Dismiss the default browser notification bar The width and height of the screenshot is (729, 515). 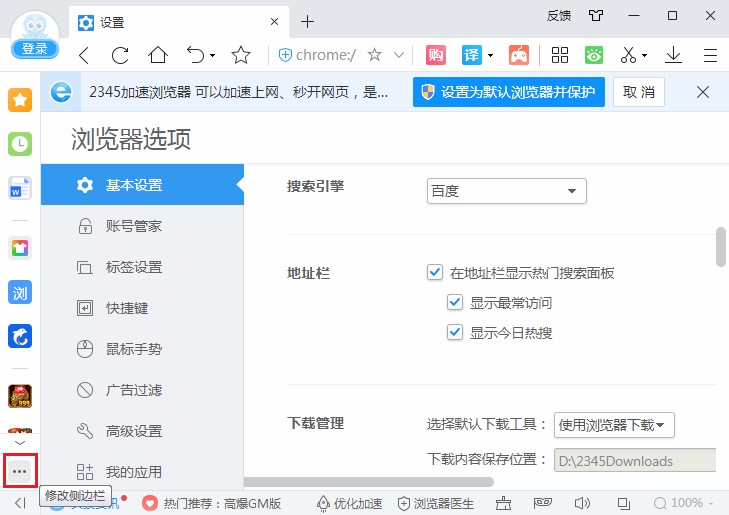[703, 92]
